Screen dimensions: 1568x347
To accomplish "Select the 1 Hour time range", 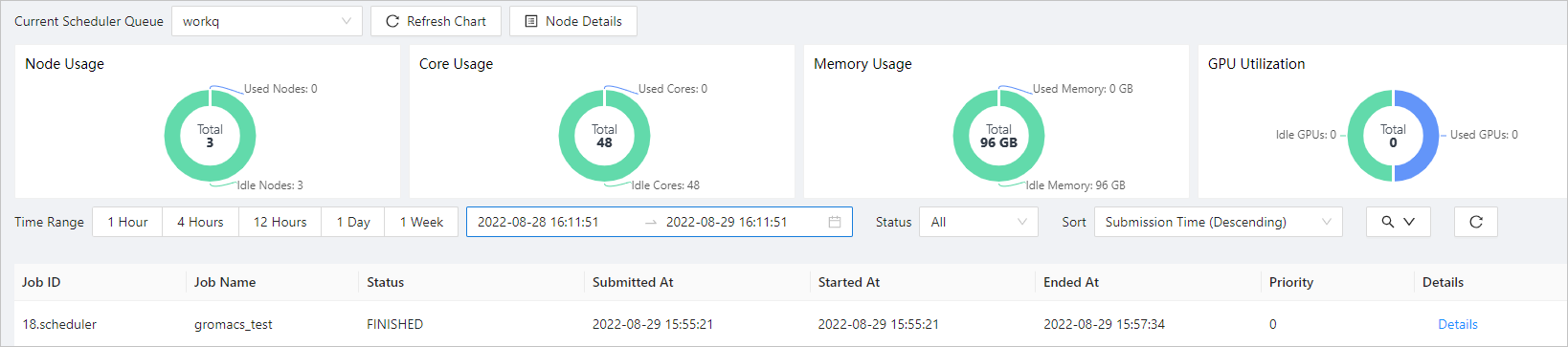I will pos(127,222).
